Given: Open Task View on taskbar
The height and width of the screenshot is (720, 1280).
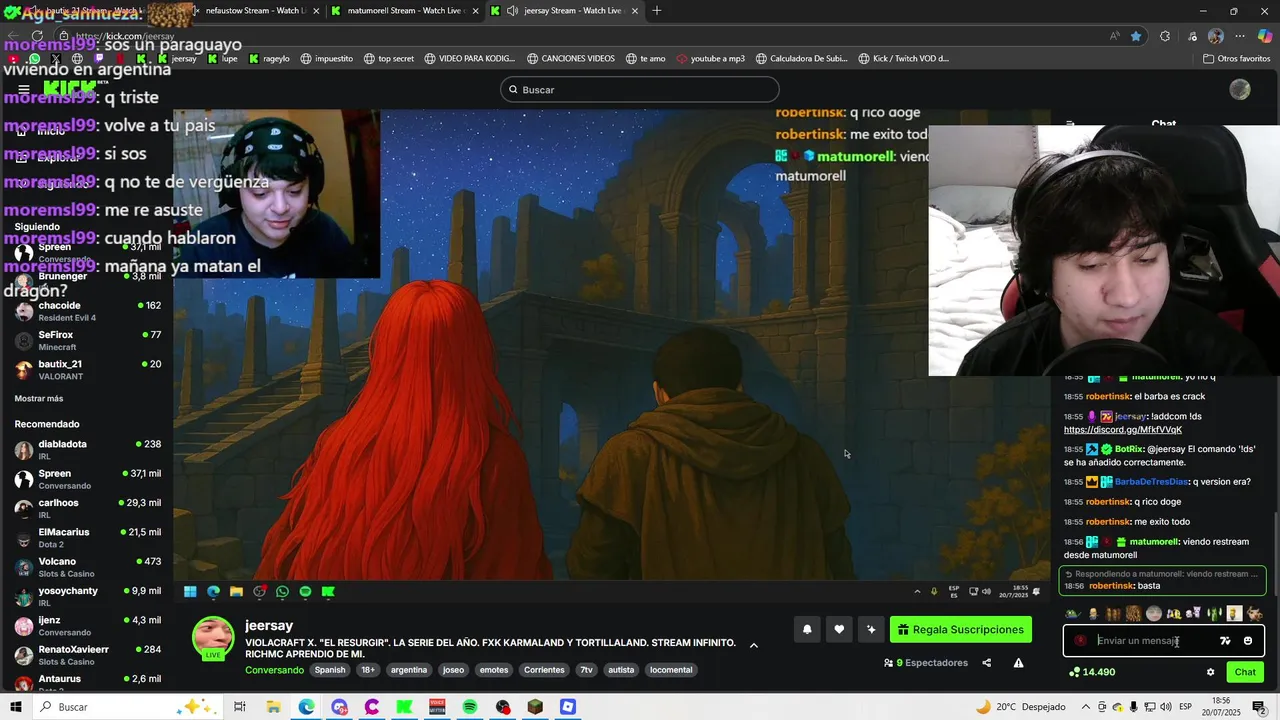Looking at the screenshot, I should tap(240, 707).
